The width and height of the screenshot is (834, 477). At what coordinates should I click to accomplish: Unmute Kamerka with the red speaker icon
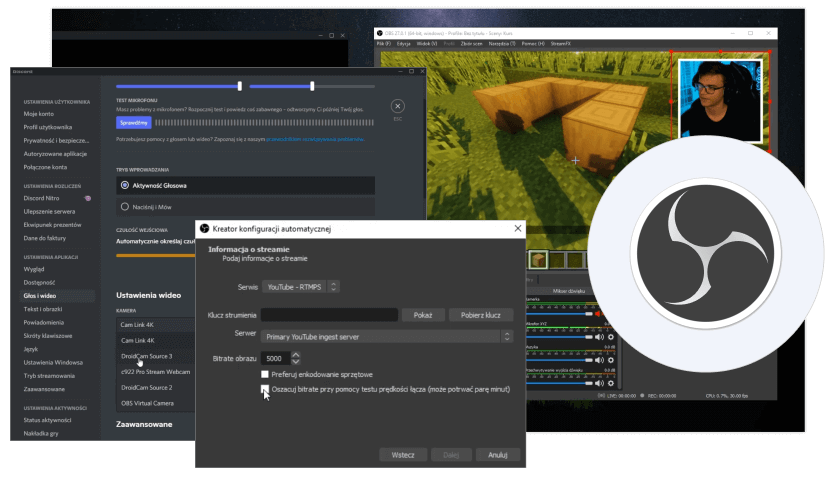[x=598, y=314]
